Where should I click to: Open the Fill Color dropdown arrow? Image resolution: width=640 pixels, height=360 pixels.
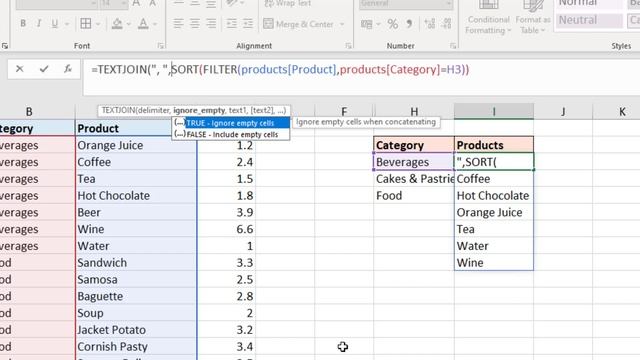point(129,24)
